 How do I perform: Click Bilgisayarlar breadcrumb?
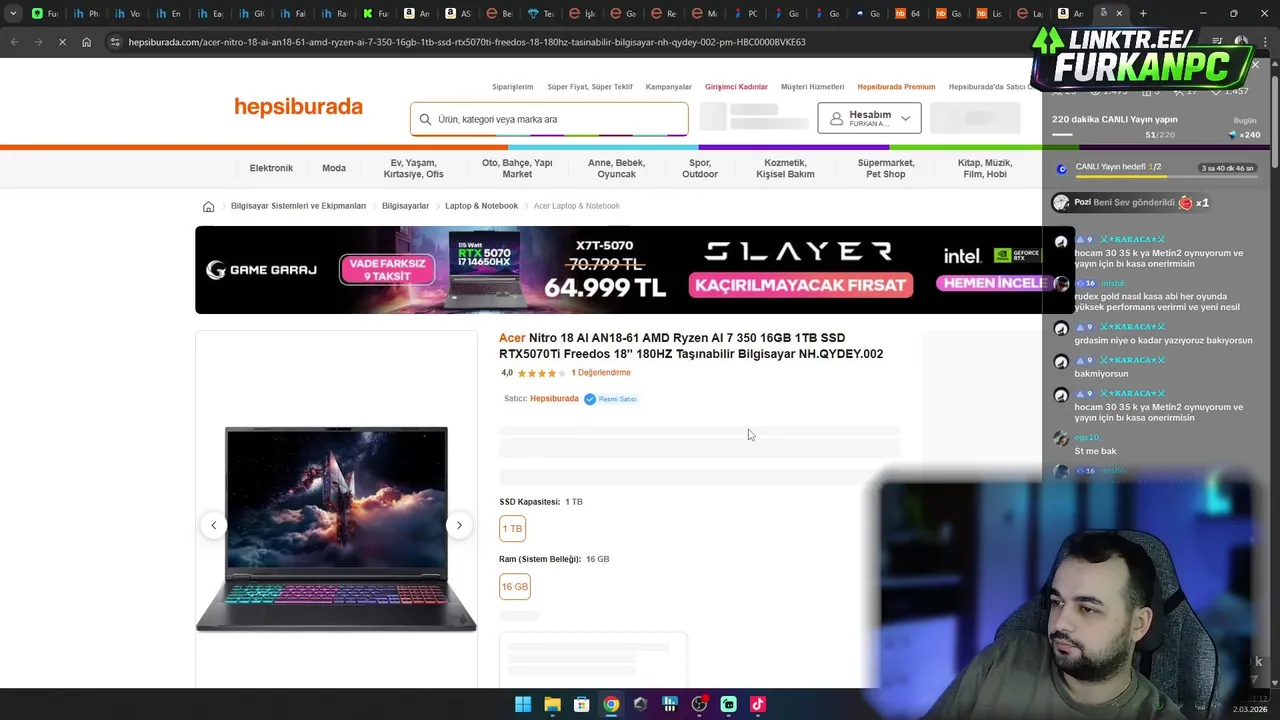(405, 206)
